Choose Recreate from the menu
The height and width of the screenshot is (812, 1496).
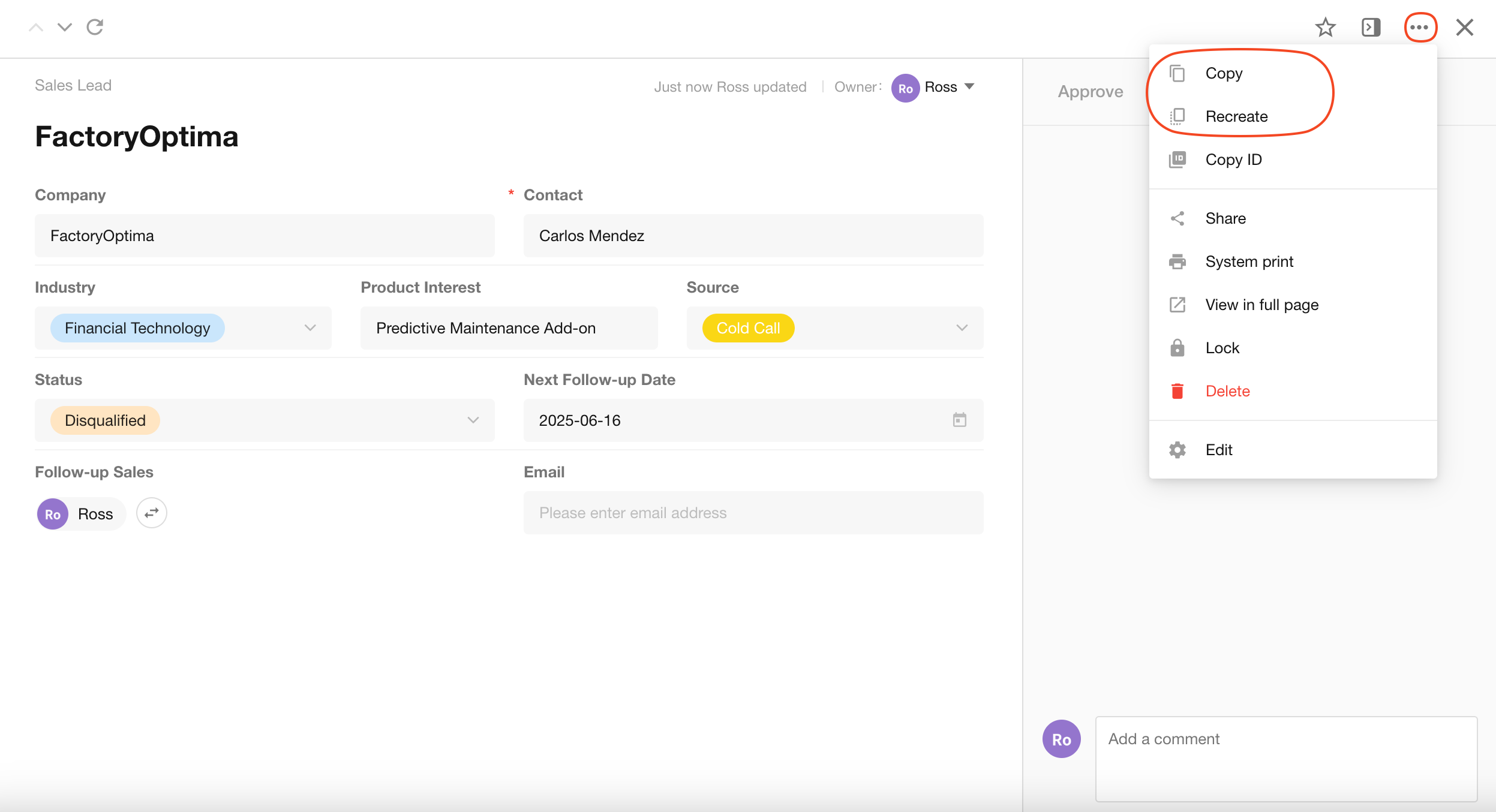pos(1236,116)
